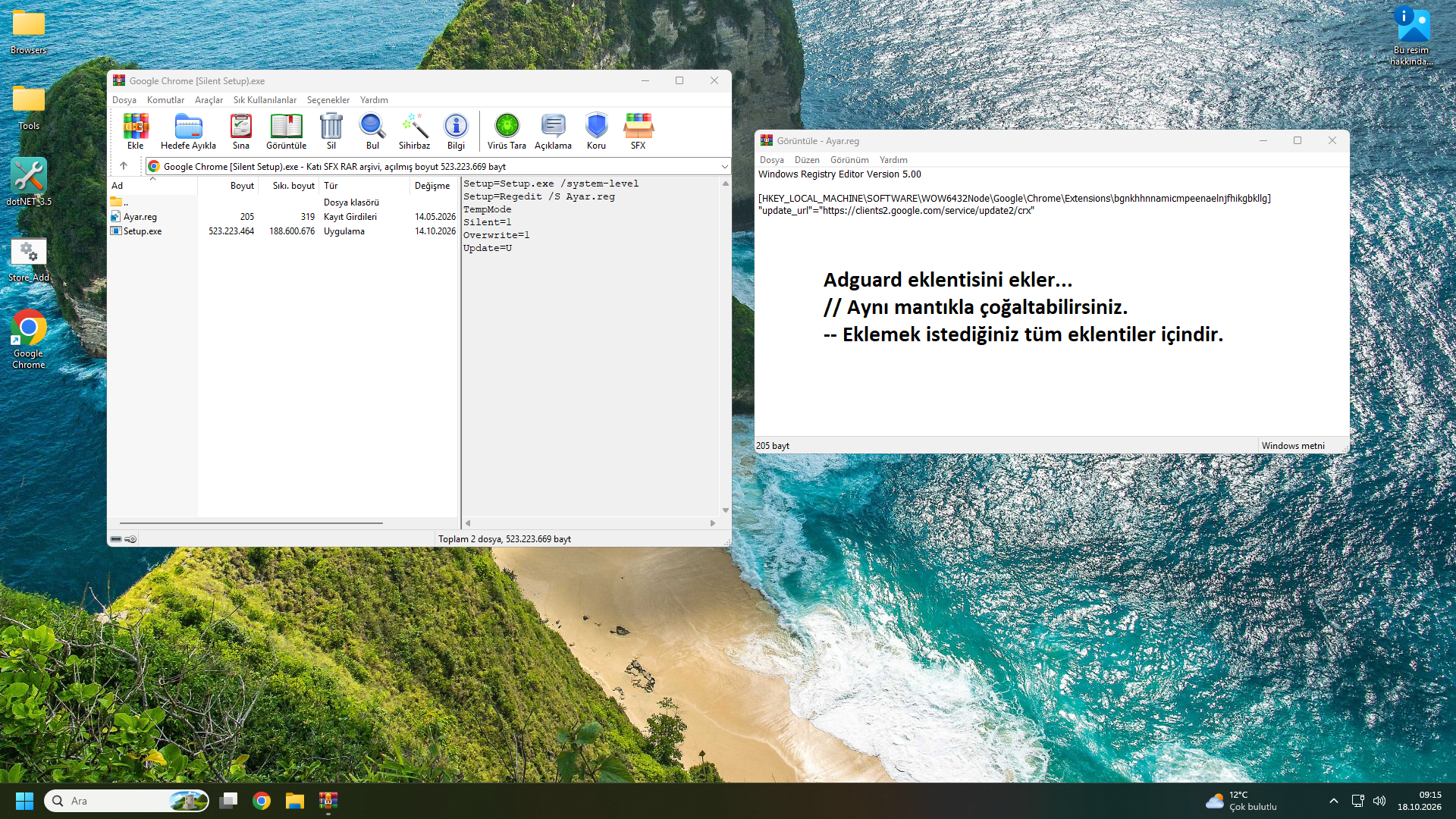The width and height of the screenshot is (1456, 819).
Task: Open the Dosya menu in WinRAR
Action: [x=124, y=100]
